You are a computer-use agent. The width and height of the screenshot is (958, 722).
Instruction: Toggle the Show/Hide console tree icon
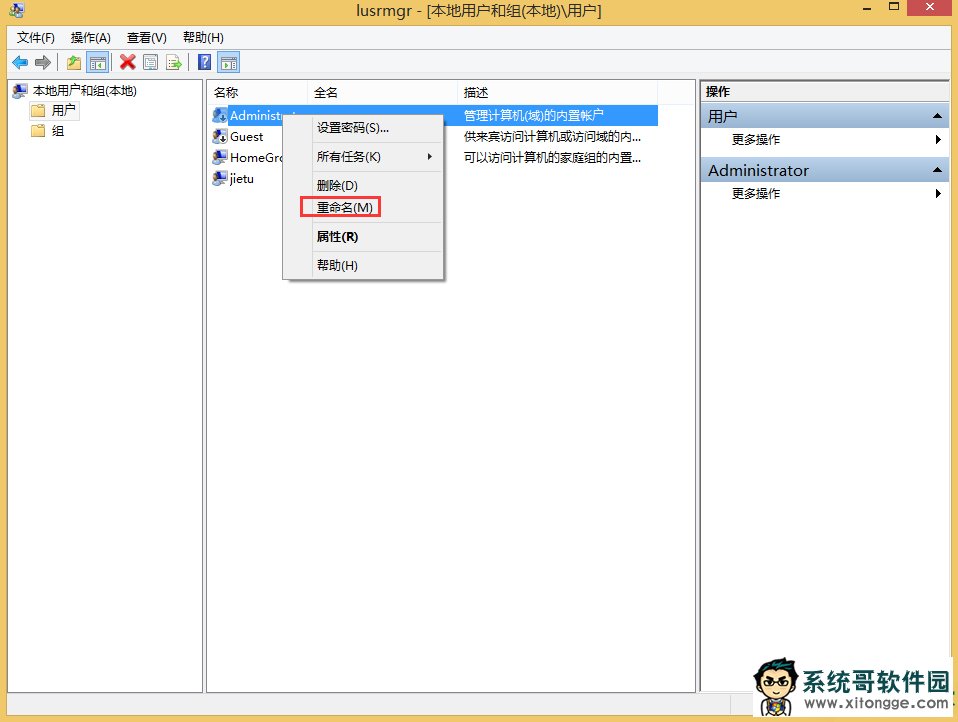click(x=97, y=62)
